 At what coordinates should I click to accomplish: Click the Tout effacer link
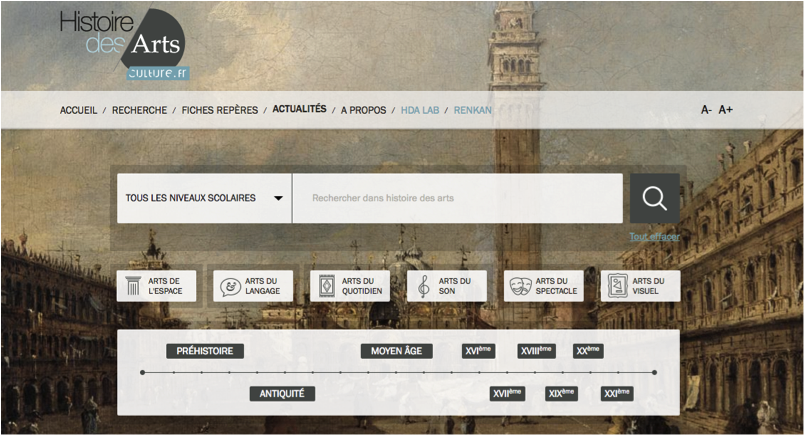pyautogui.click(x=655, y=237)
